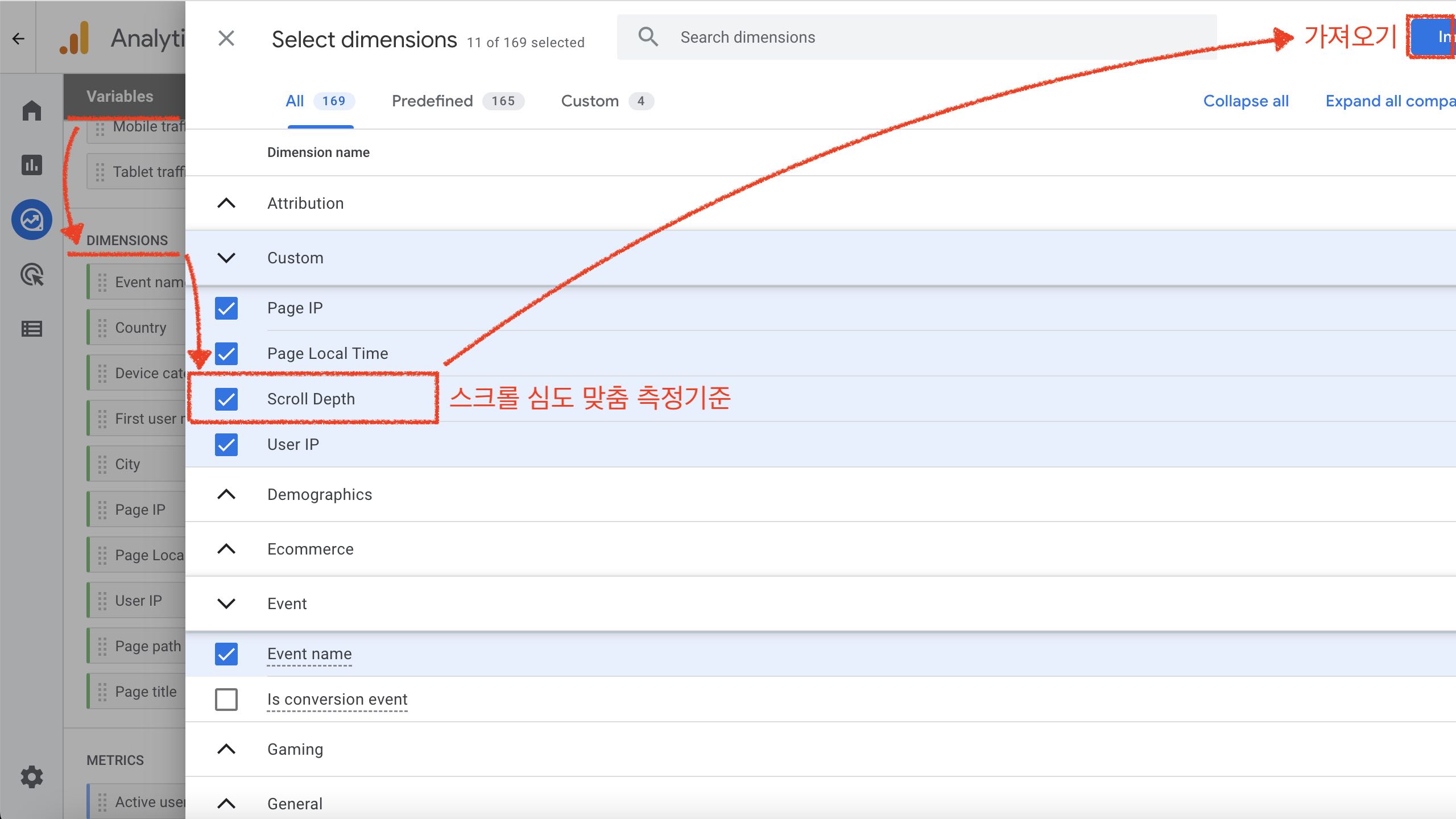1456x819 pixels.
Task: Open the Home page in Analytics sidebar
Action: (x=31, y=110)
